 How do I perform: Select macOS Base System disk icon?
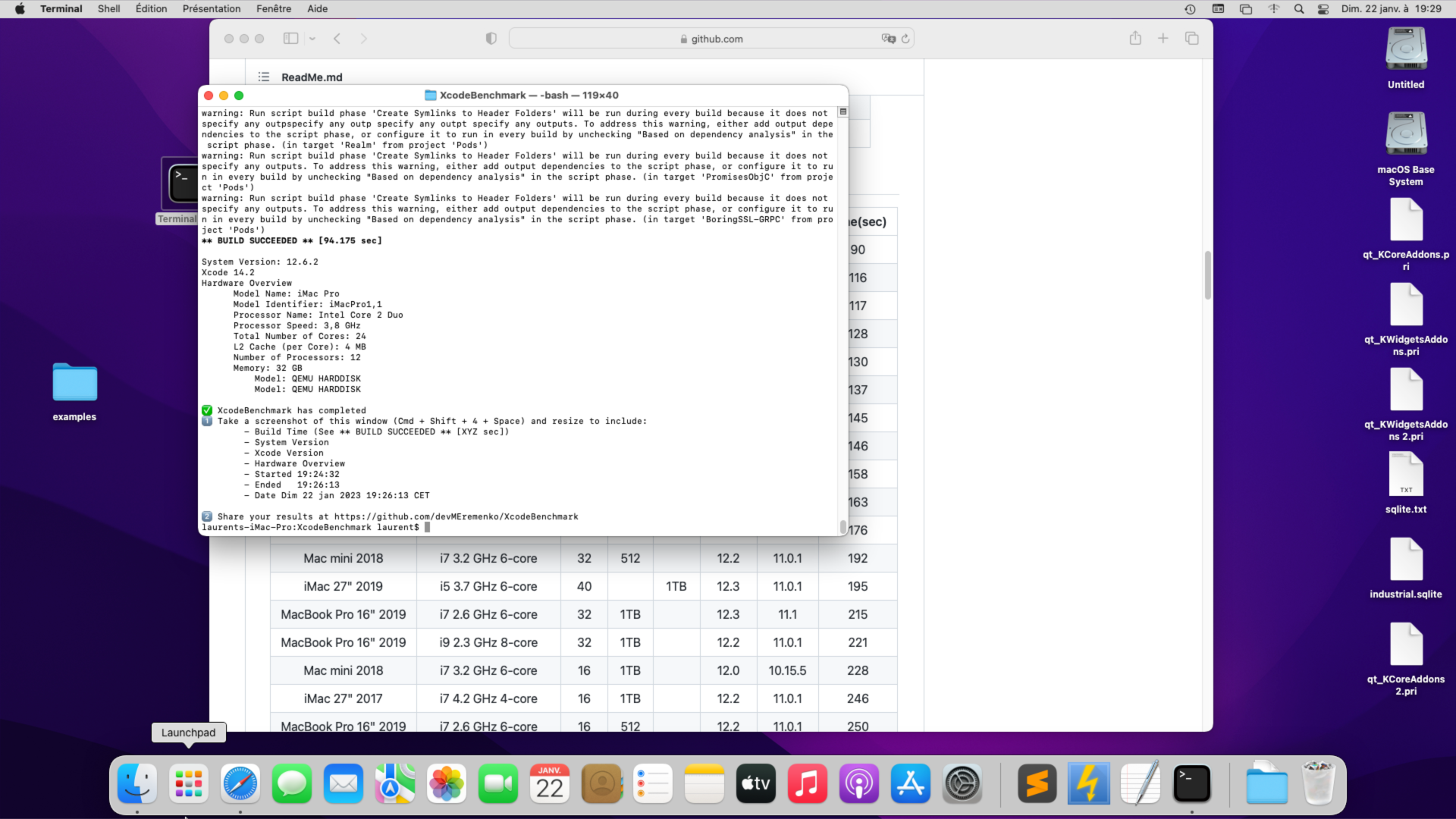[1406, 149]
